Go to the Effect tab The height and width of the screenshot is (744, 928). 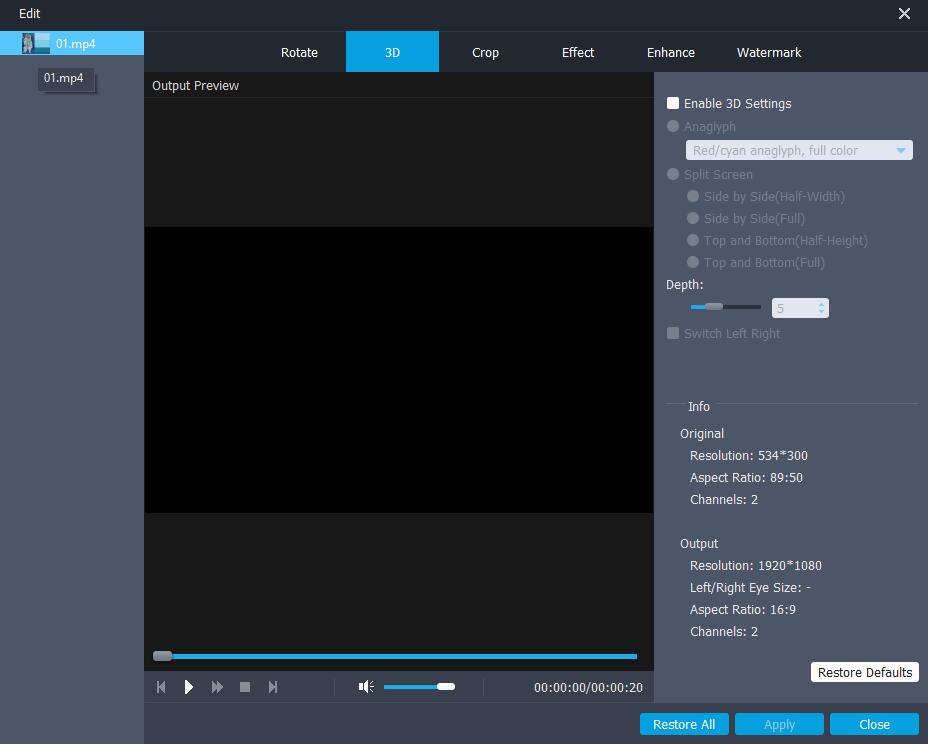pyautogui.click(x=578, y=52)
